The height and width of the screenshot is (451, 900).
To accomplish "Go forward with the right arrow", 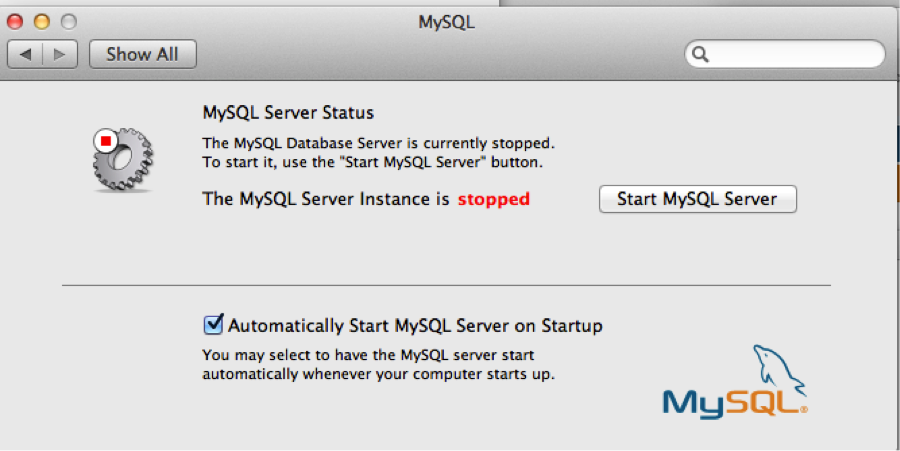I will point(60,54).
